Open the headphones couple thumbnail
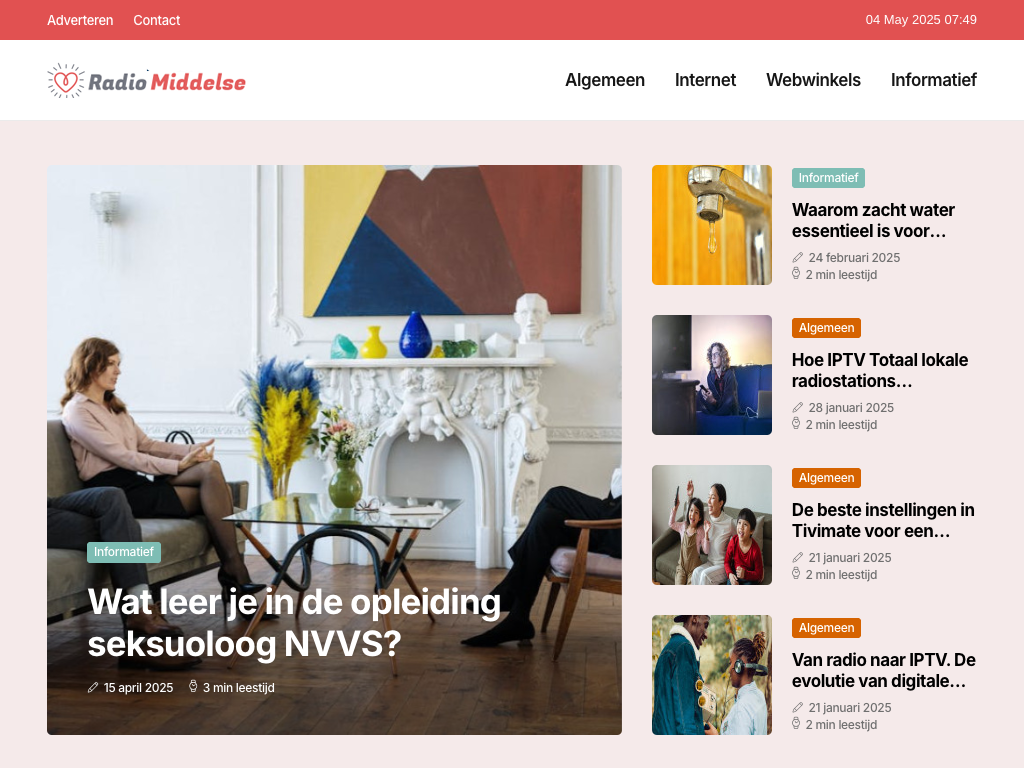This screenshot has width=1024, height=768. 712,675
